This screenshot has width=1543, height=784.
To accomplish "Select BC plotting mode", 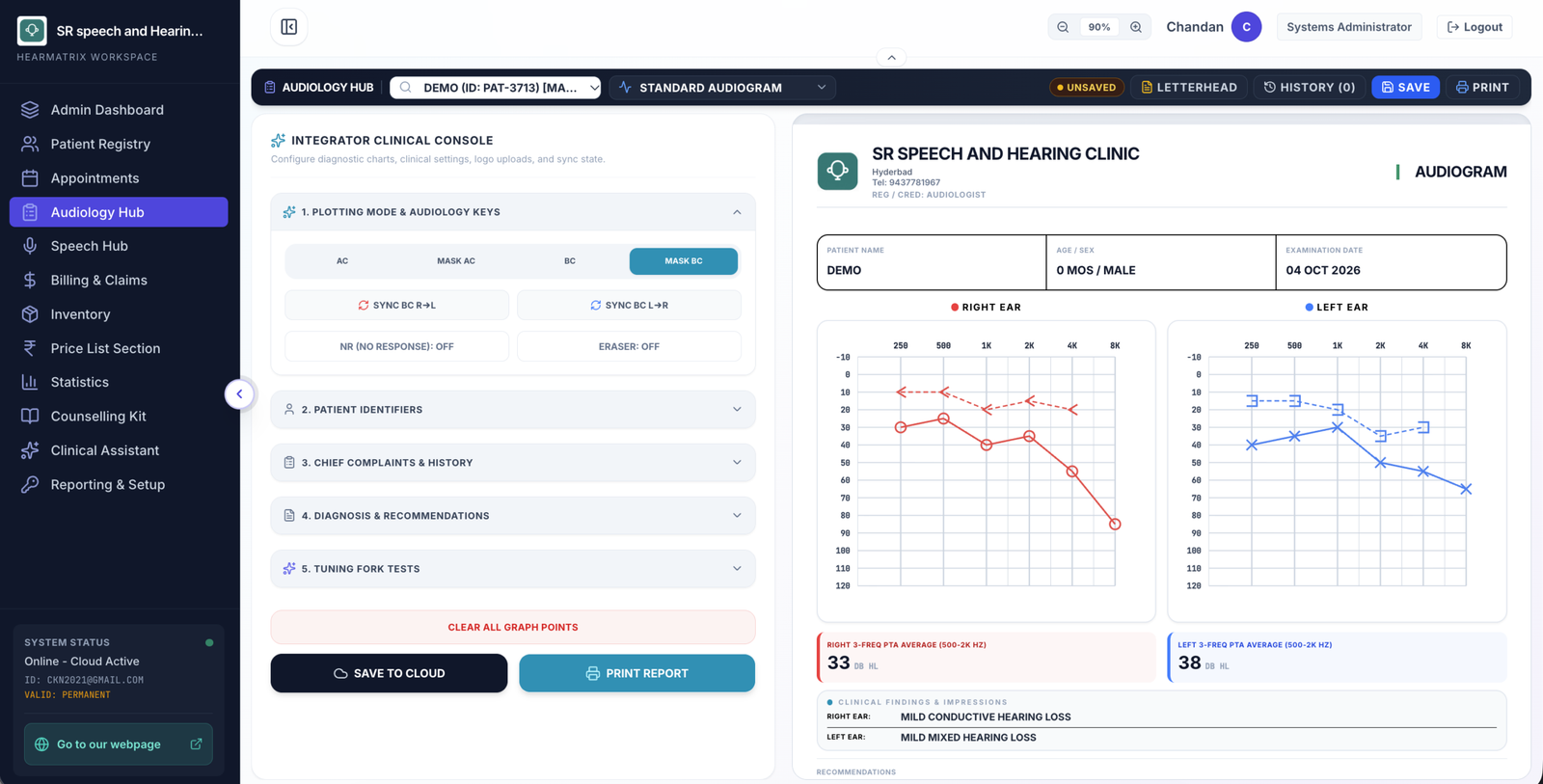I will tap(570, 261).
